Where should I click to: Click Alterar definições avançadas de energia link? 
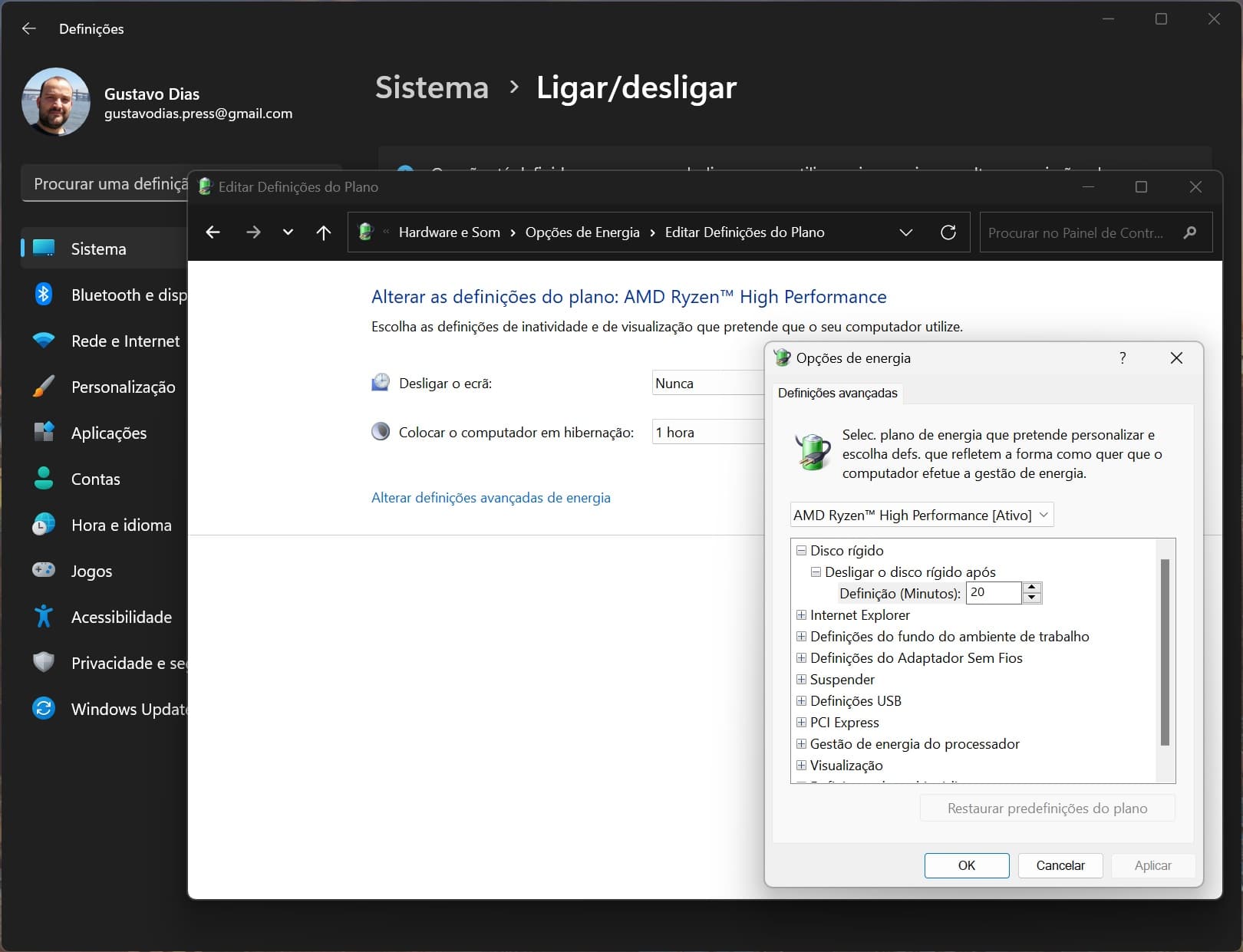pos(491,497)
